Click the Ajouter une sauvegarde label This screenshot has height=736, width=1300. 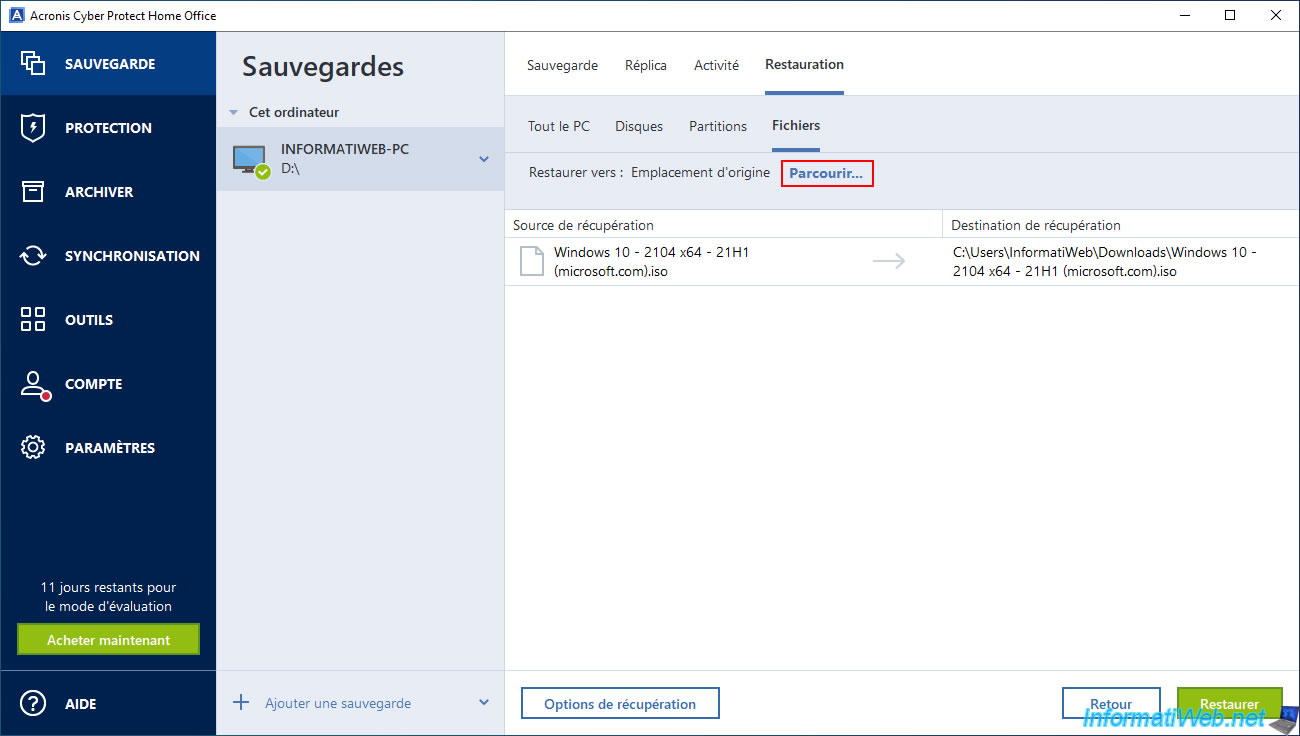pos(338,703)
